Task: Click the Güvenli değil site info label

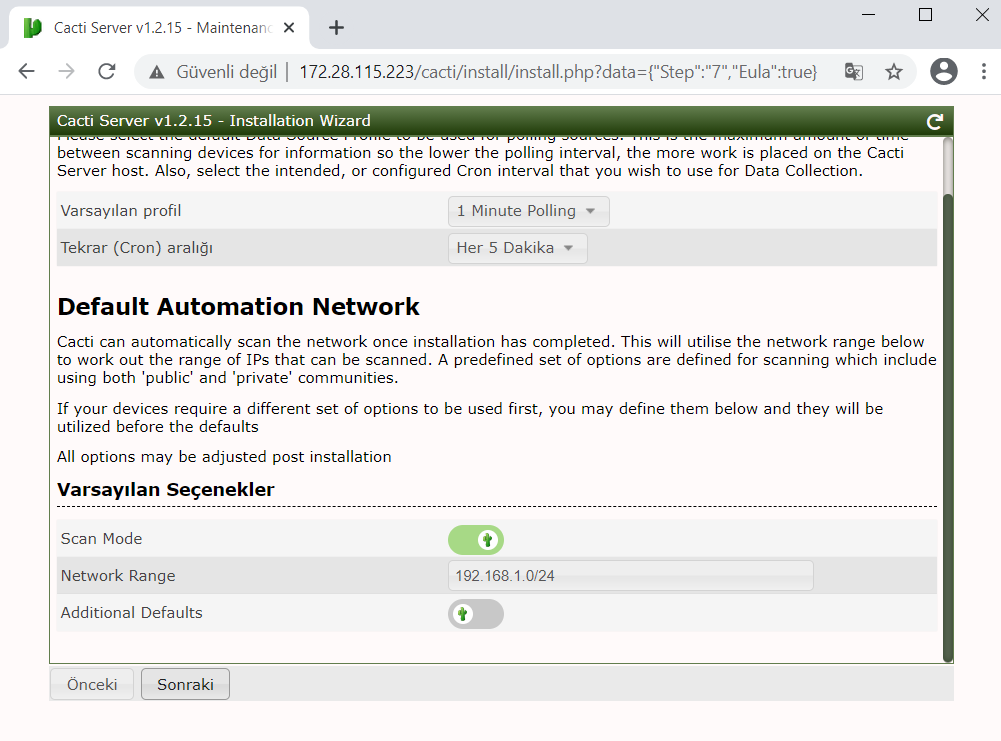Action: coord(227,72)
